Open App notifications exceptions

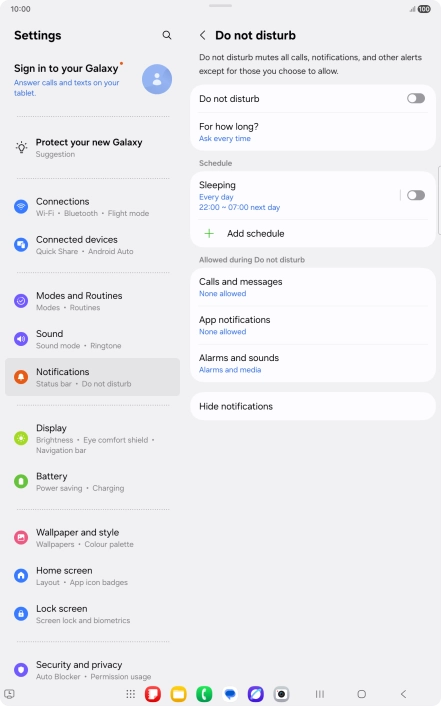(x=313, y=325)
